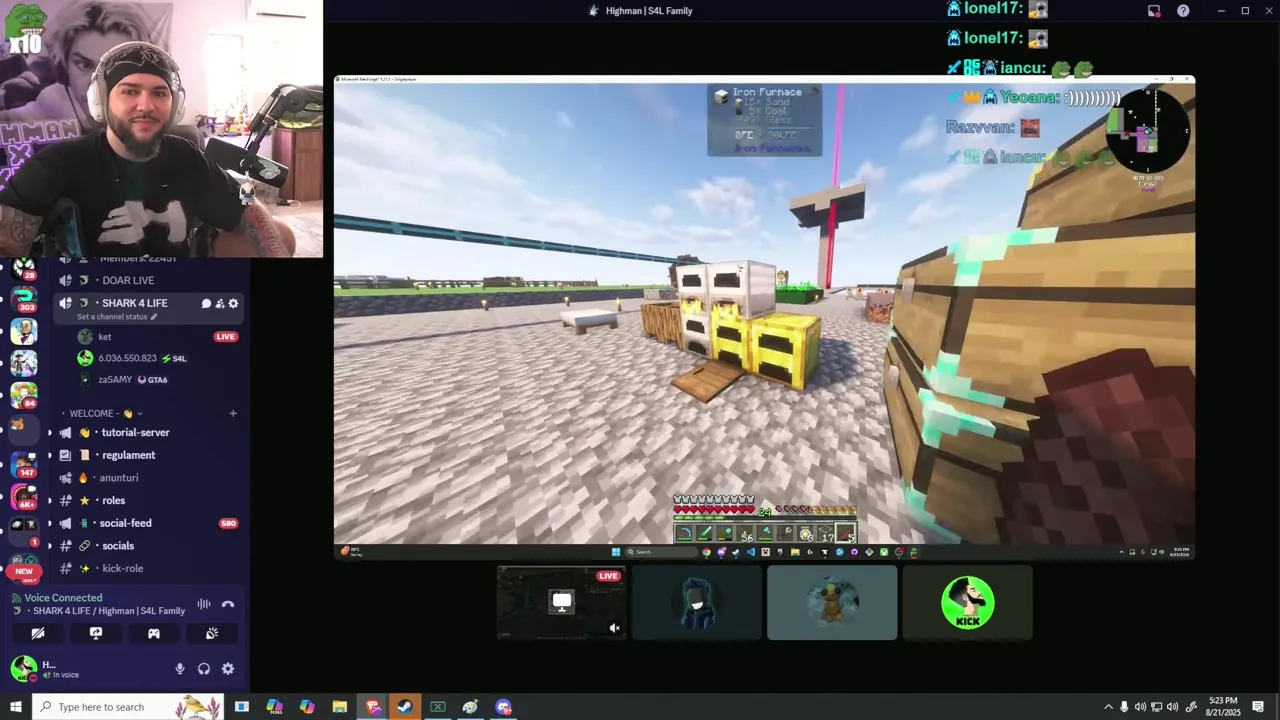The height and width of the screenshot is (720, 1280).
Task: Open SHARK 4 LIFE channel settings gear
Action: pos(233,304)
